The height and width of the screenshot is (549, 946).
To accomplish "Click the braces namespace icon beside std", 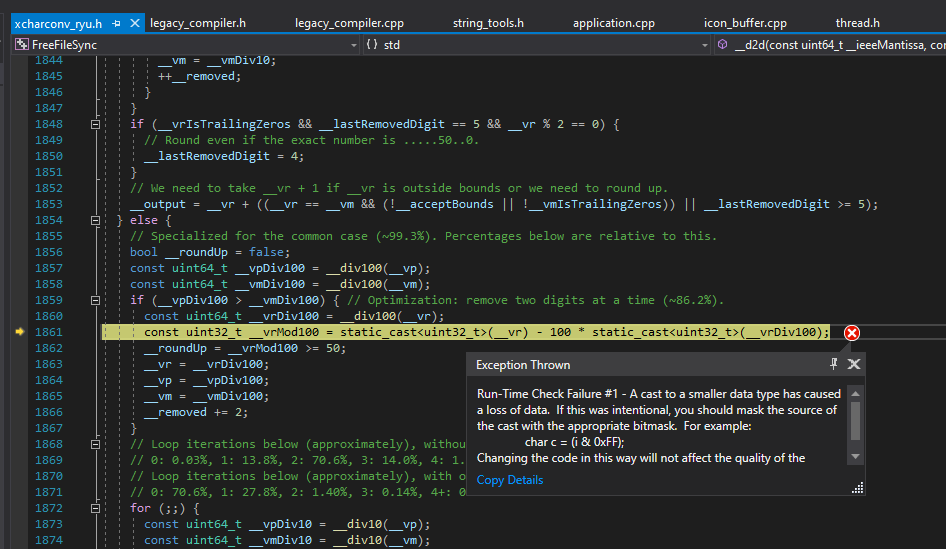I will [x=372, y=45].
